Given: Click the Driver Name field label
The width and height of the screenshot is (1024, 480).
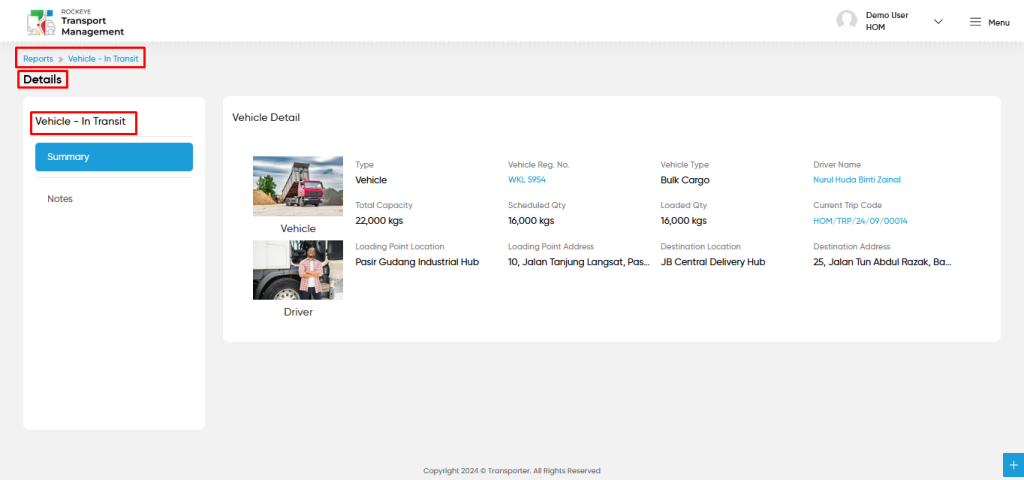Looking at the screenshot, I should 837,165.
